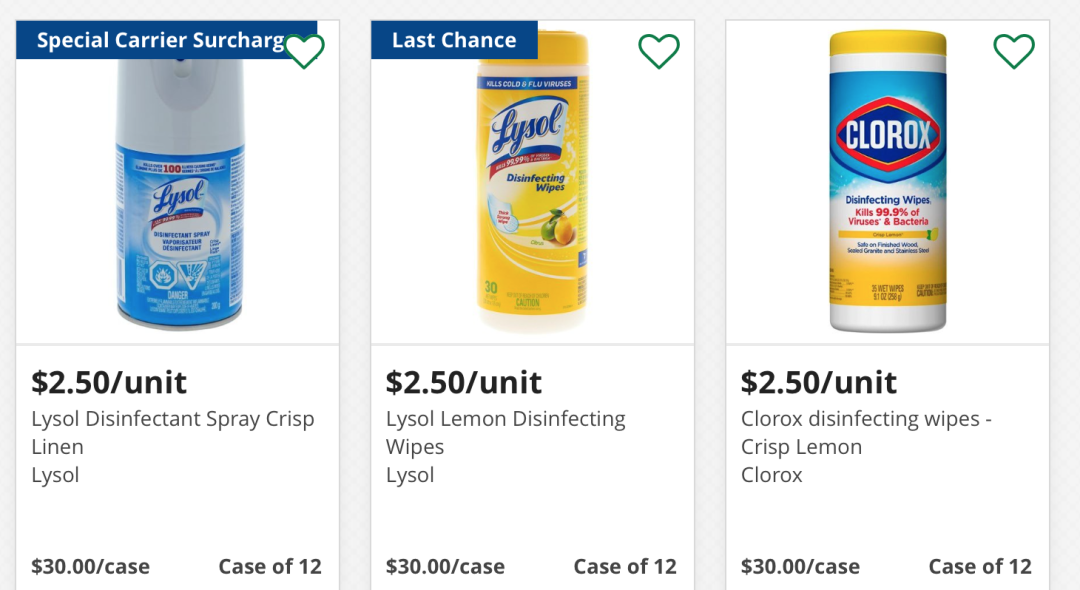The height and width of the screenshot is (590, 1080).
Task: Click Case of 12 on Lysol Lemon Wipes
Action: (625, 566)
